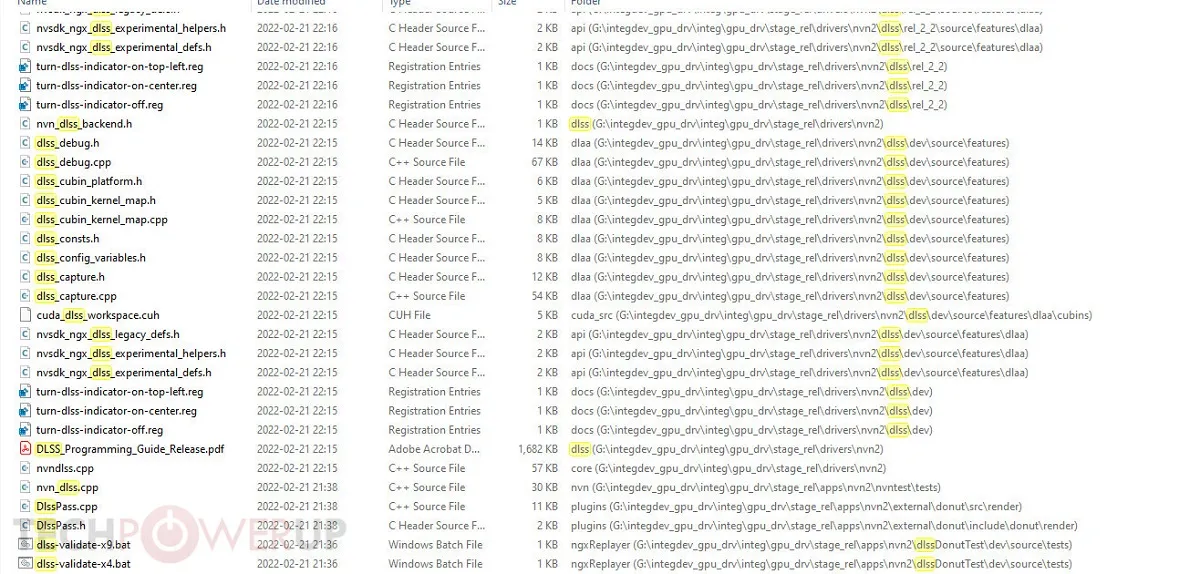Viewport: 1200px width, 574px height.
Task: Click the nvsdk_ngx_dlss_legacy_defs.h file icon
Action: coord(26,334)
